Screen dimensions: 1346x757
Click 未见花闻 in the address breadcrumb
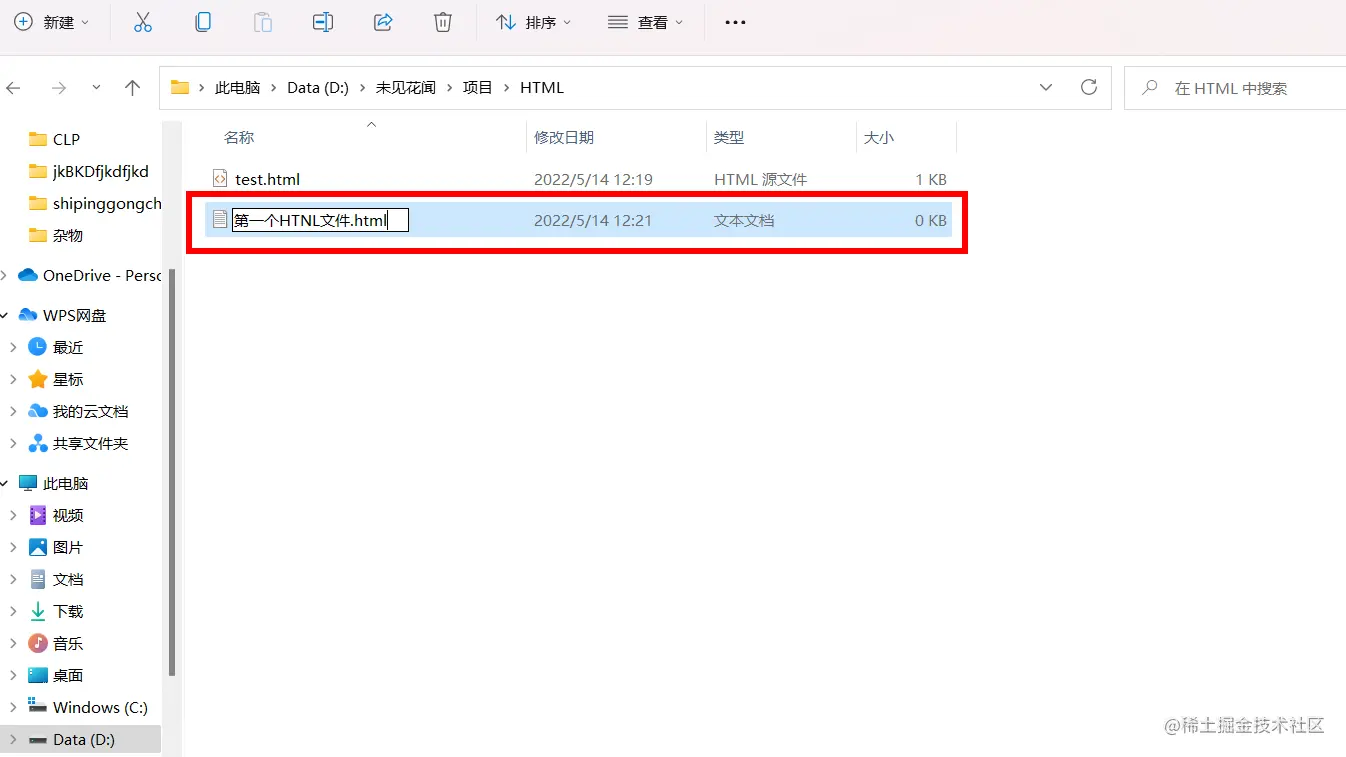(405, 88)
